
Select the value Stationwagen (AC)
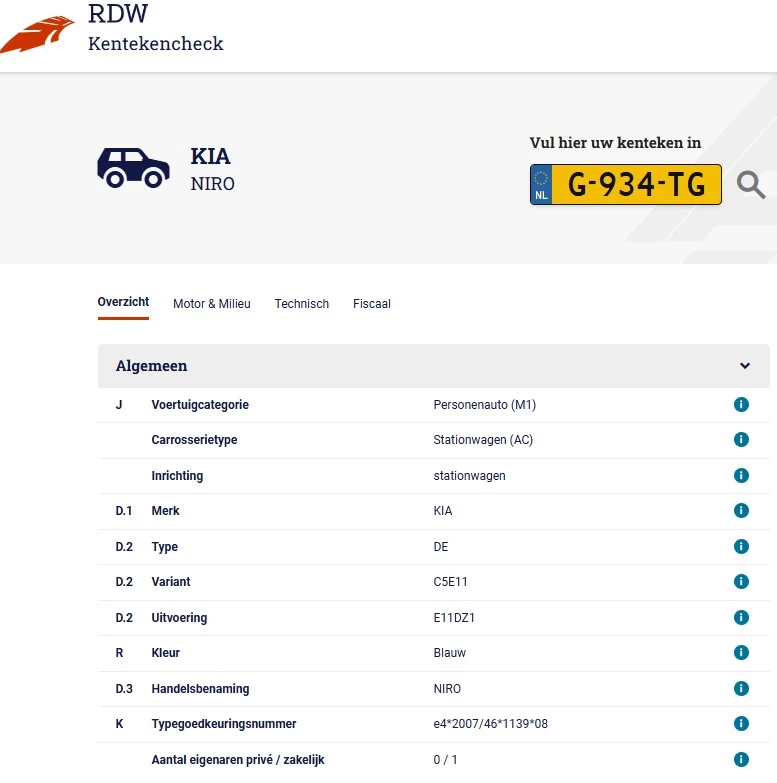click(x=483, y=439)
